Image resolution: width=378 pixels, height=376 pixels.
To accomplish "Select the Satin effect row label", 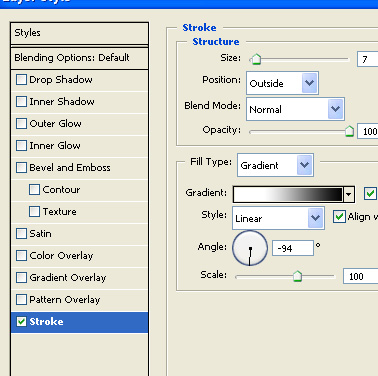I will 40,234.
